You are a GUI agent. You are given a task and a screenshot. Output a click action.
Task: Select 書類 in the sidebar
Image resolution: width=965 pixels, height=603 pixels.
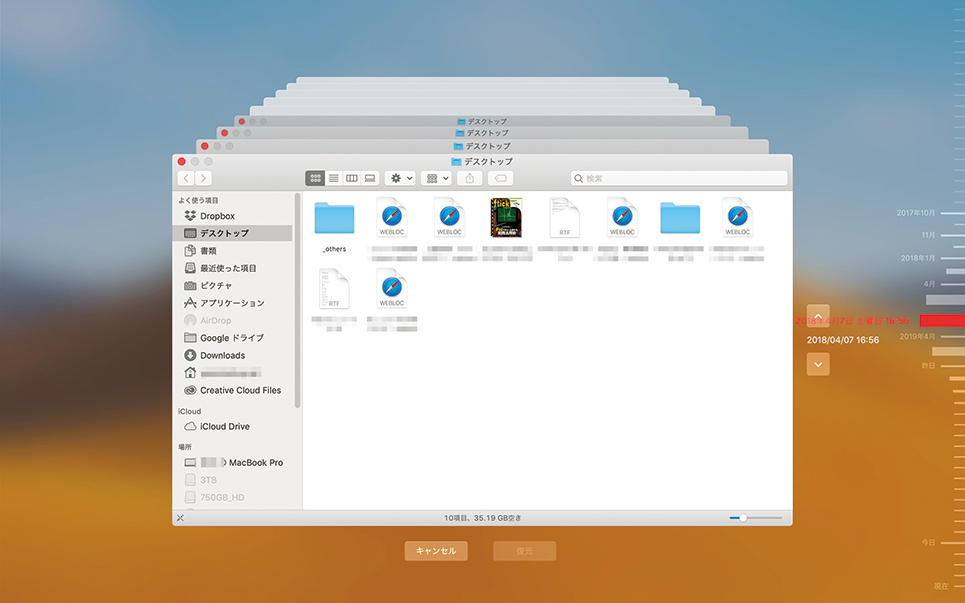[208, 251]
